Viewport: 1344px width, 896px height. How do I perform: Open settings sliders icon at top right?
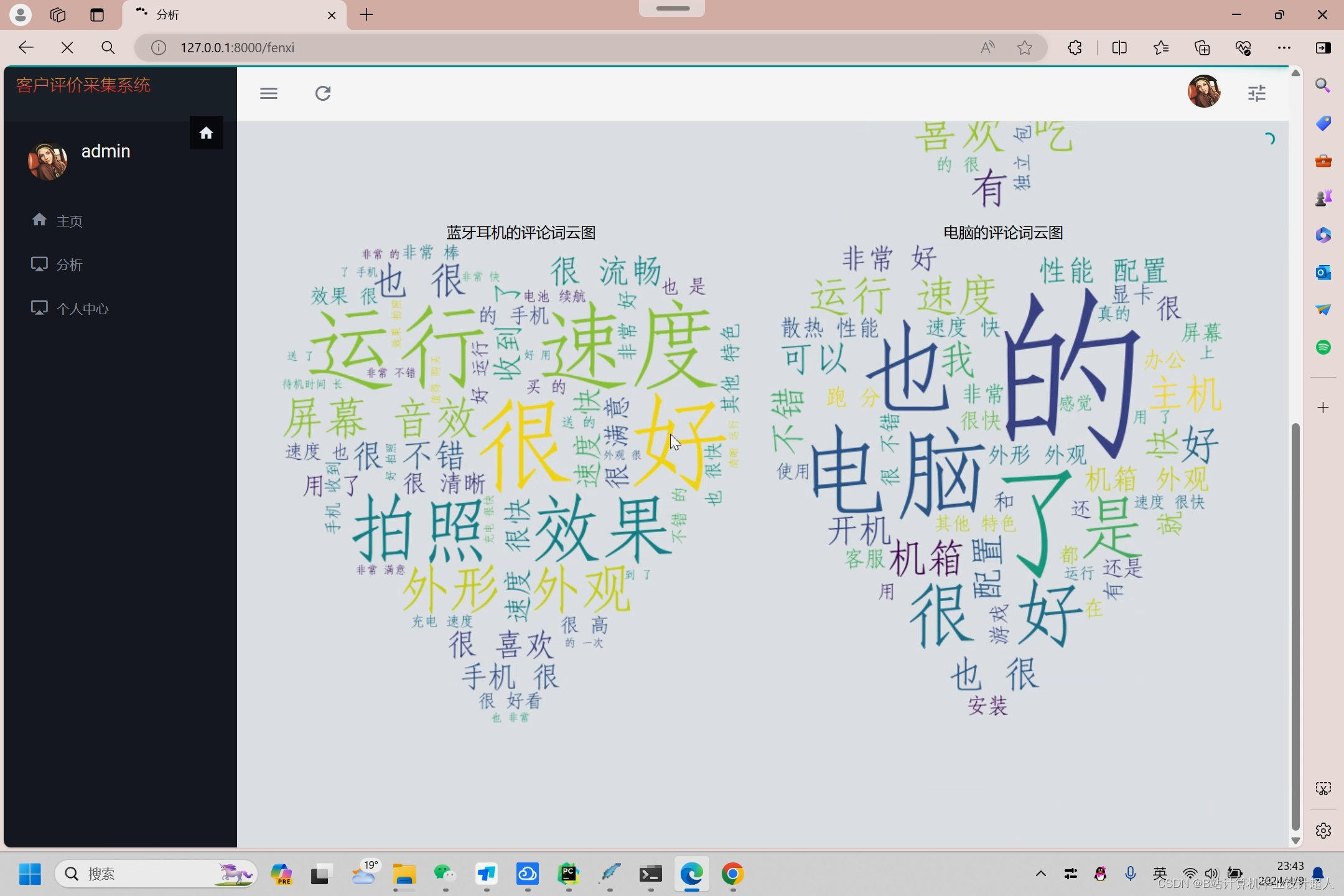[1256, 93]
